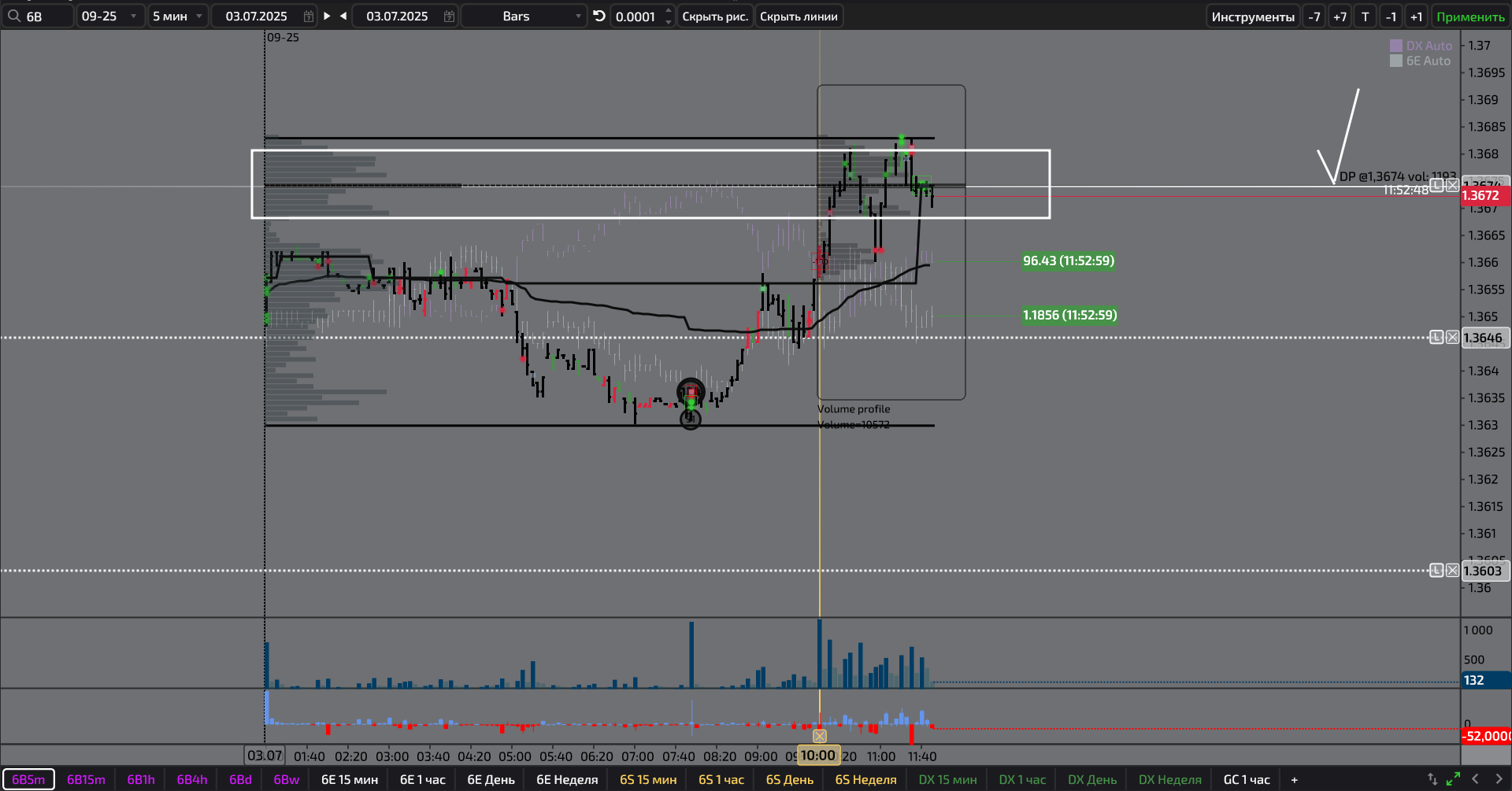Open the Bars chart type dropdown
The width and height of the screenshot is (1512, 791).
coord(524,16)
